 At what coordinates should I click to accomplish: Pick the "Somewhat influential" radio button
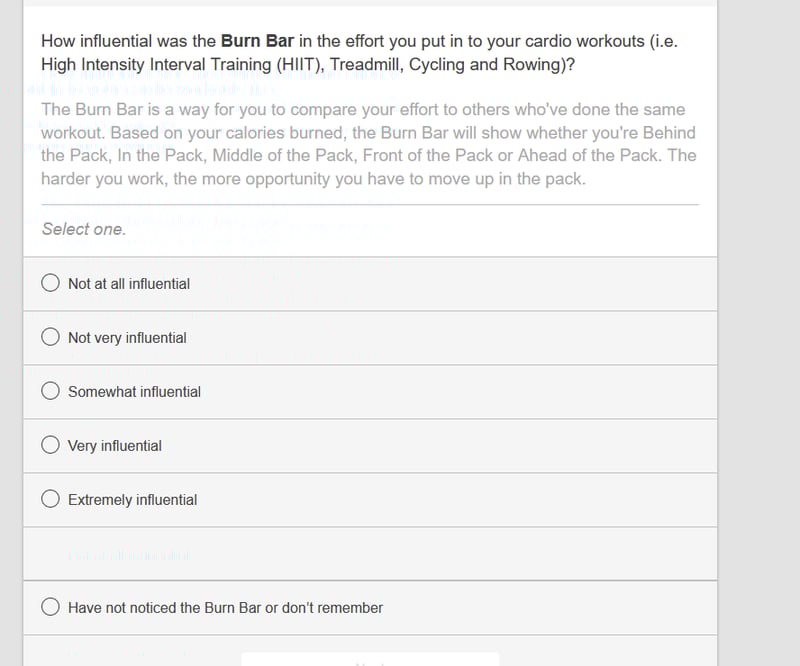point(51,391)
